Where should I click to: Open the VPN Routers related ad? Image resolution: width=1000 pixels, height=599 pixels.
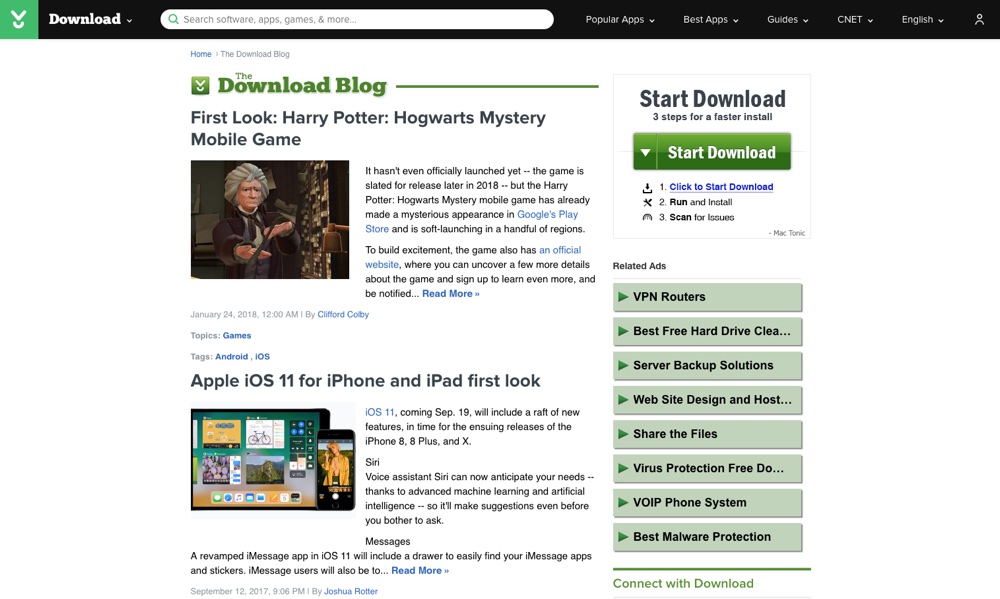coord(707,297)
